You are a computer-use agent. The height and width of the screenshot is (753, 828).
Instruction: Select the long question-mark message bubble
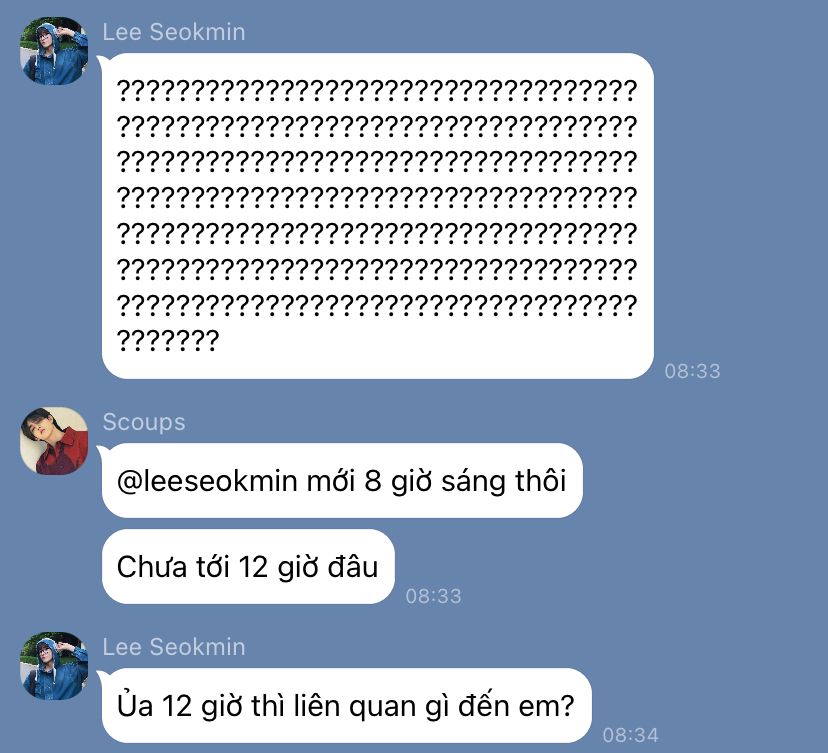click(x=378, y=215)
